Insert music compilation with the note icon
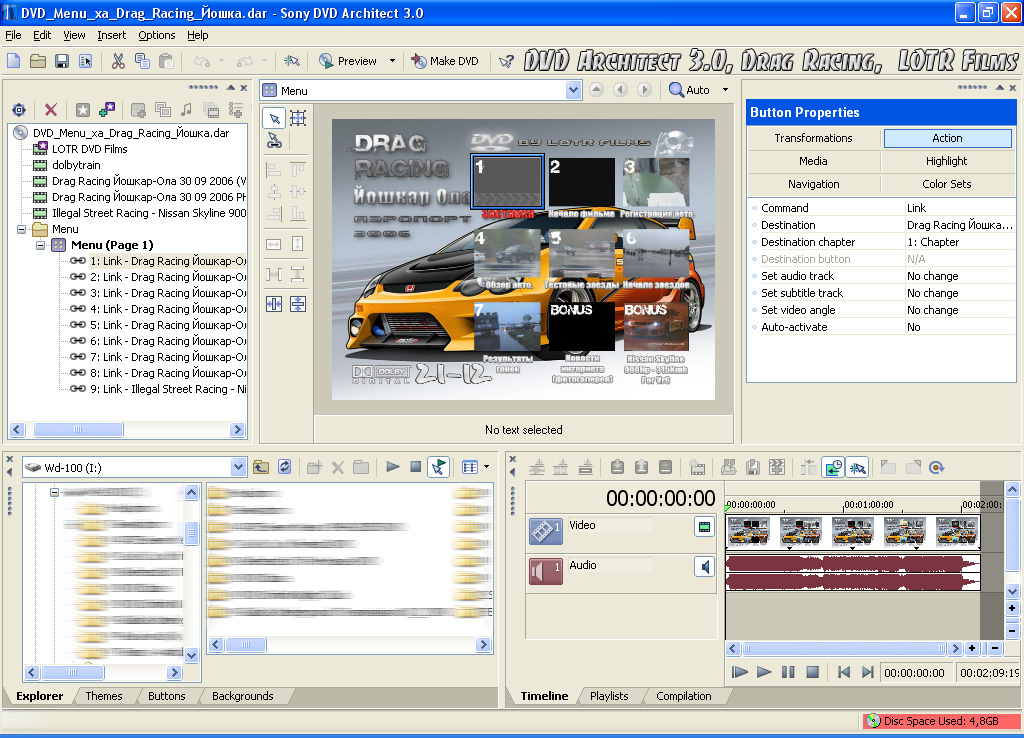Viewport: 1024px width, 738px height. (x=187, y=110)
